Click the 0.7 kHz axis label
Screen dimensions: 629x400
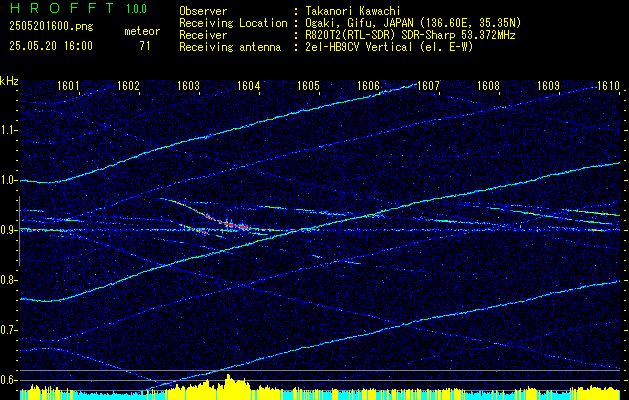(x=7, y=330)
